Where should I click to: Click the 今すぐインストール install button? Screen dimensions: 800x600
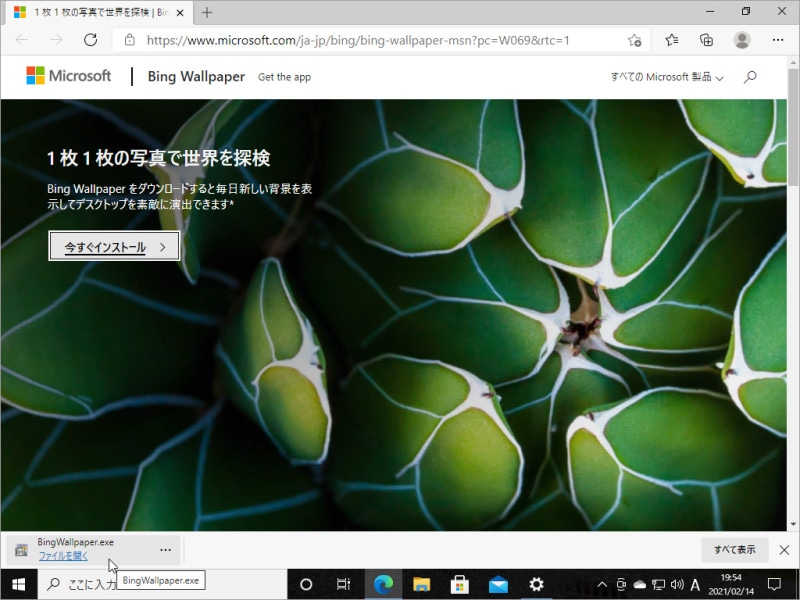(x=114, y=246)
